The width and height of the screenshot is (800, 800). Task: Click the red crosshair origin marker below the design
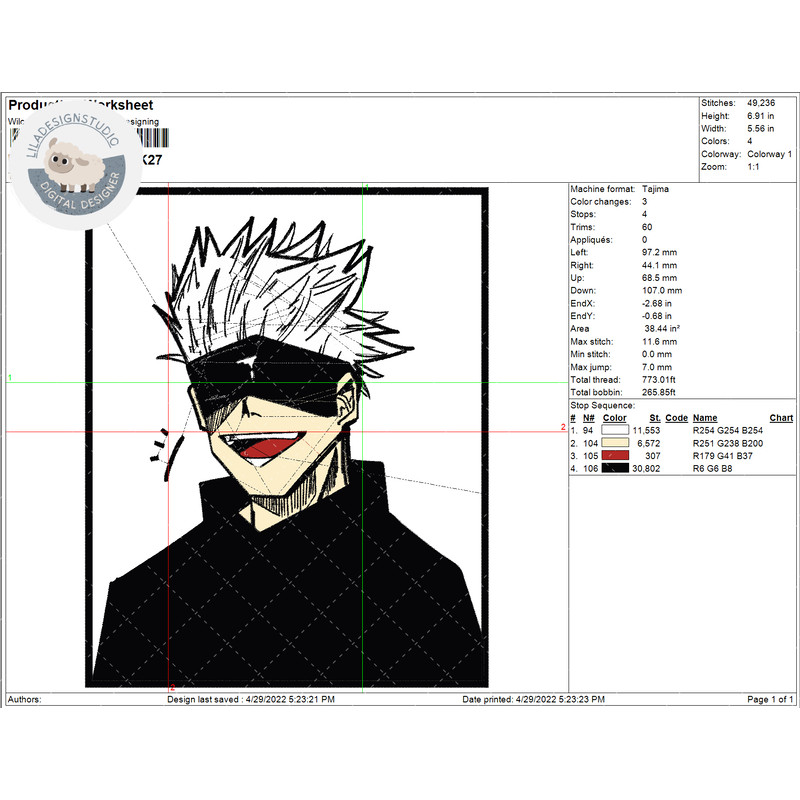[175, 687]
